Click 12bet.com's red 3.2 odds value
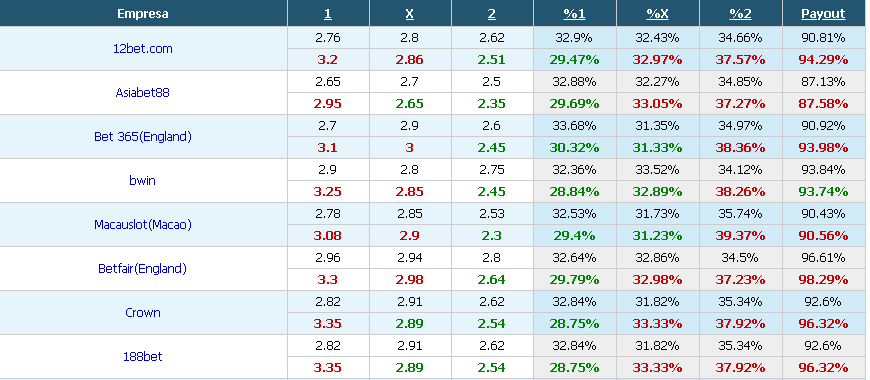870x380 pixels. point(328,60)
